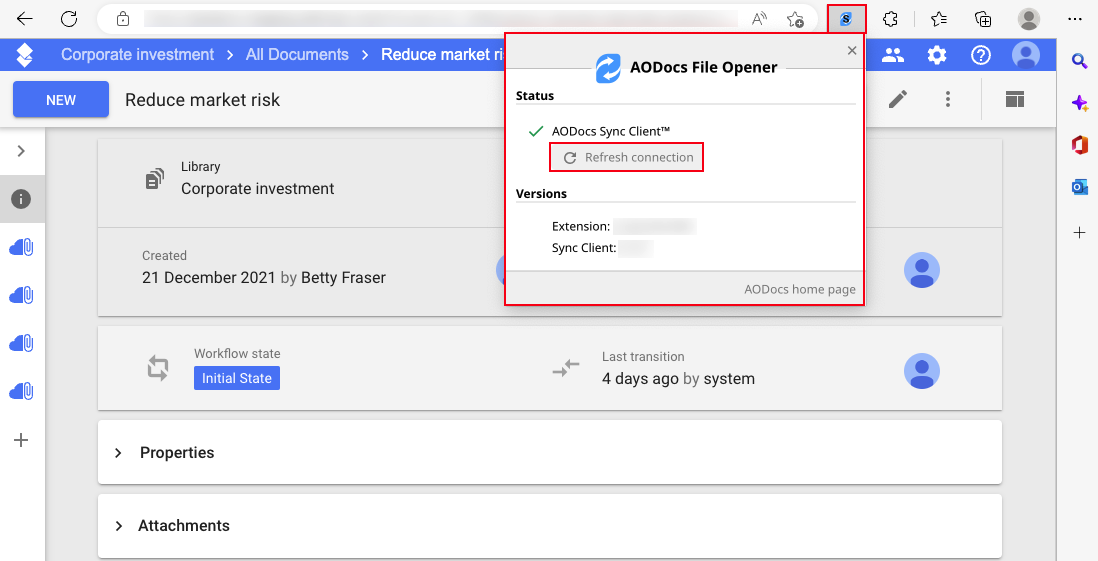The height and width of the screenshot is (561, 1098).
Task: Open the Favorites list icon
Action: pos(939,19)
